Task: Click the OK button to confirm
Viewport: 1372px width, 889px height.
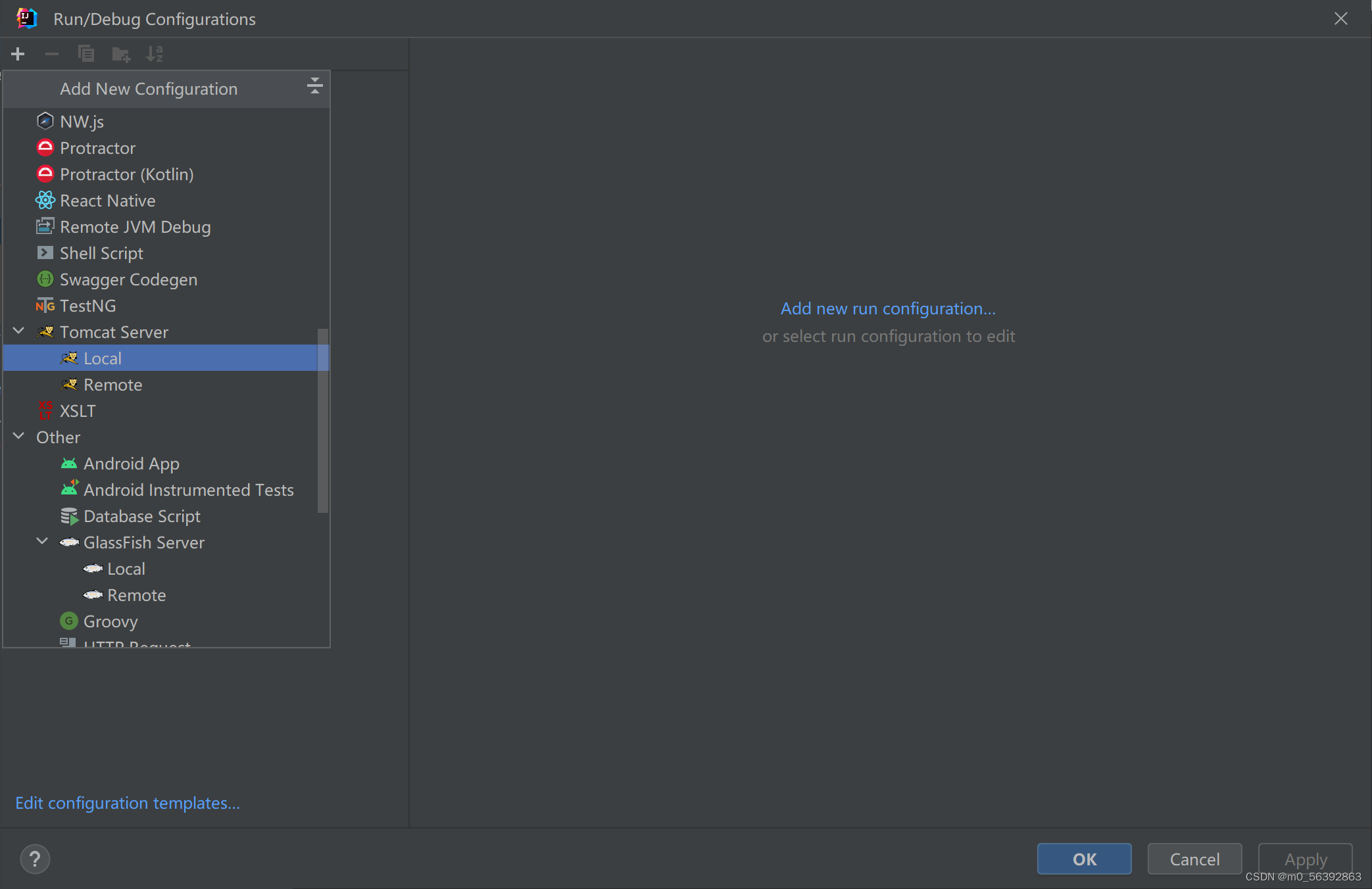Action: 1083,858
